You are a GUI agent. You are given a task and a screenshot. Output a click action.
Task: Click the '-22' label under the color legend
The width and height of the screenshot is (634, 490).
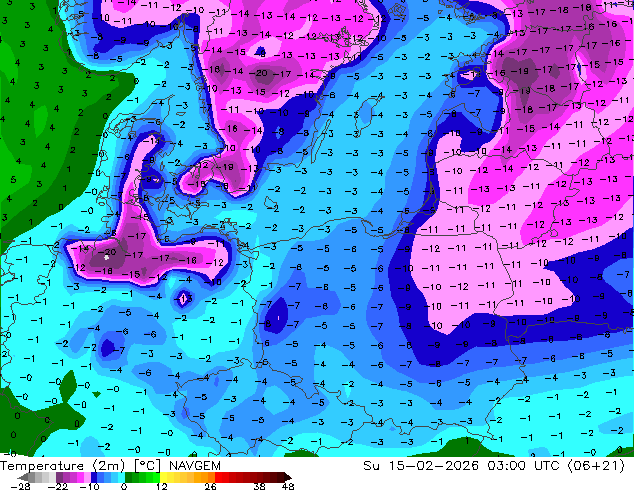coord(57,486)
